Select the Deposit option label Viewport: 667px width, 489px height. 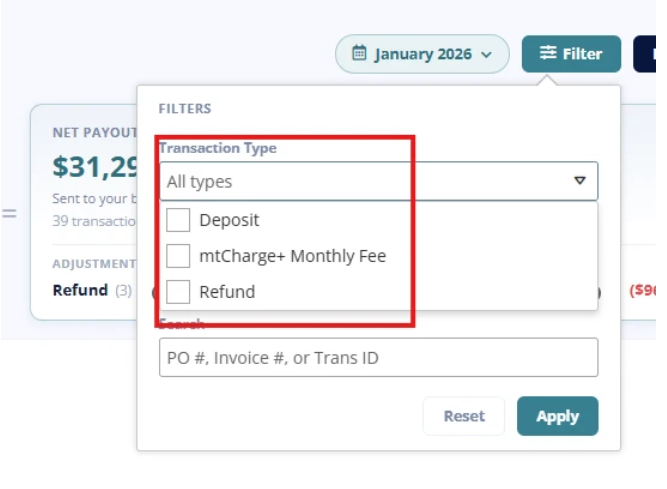pyautogui.click(x=229, y=220)
